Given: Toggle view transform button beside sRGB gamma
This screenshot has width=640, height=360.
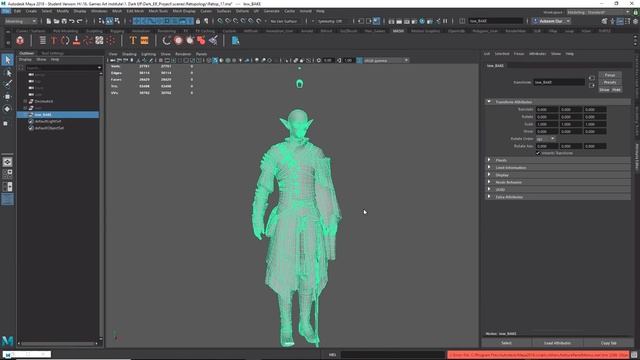Looking at the screenshot, I should (359, 60).
